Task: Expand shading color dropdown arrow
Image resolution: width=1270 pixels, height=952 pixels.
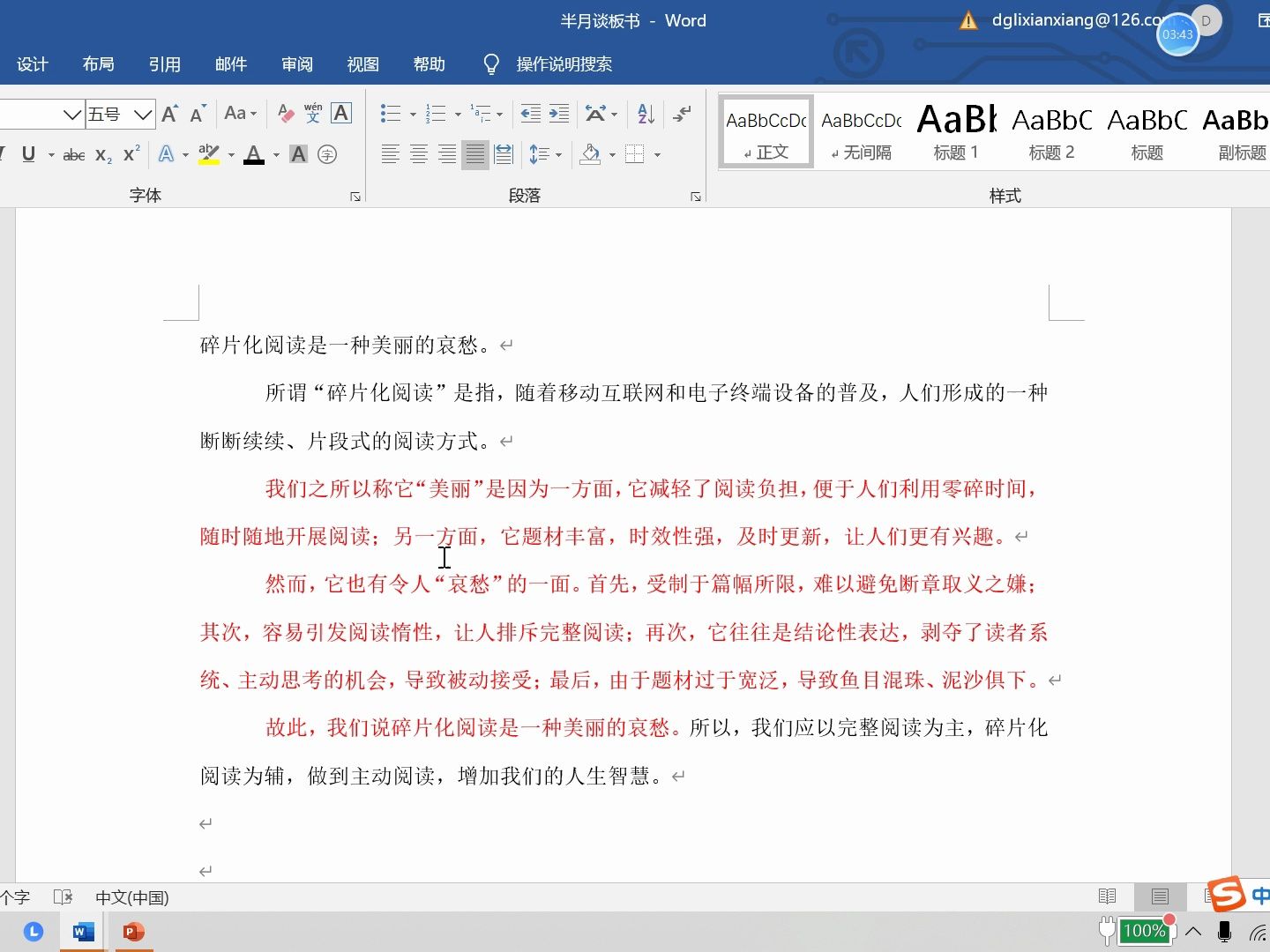Action: coord(612,155)
